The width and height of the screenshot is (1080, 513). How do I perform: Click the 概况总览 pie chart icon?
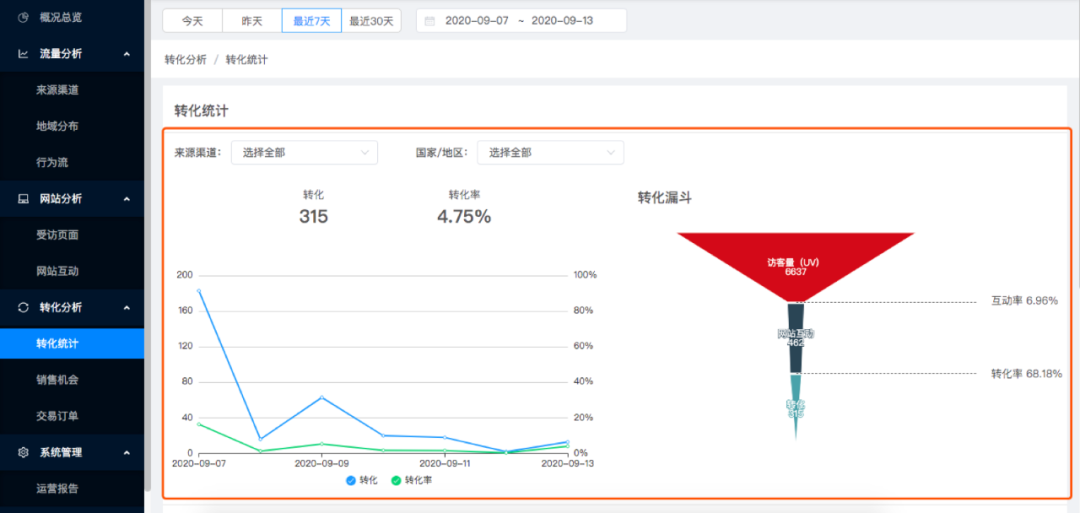pos(23,17)
